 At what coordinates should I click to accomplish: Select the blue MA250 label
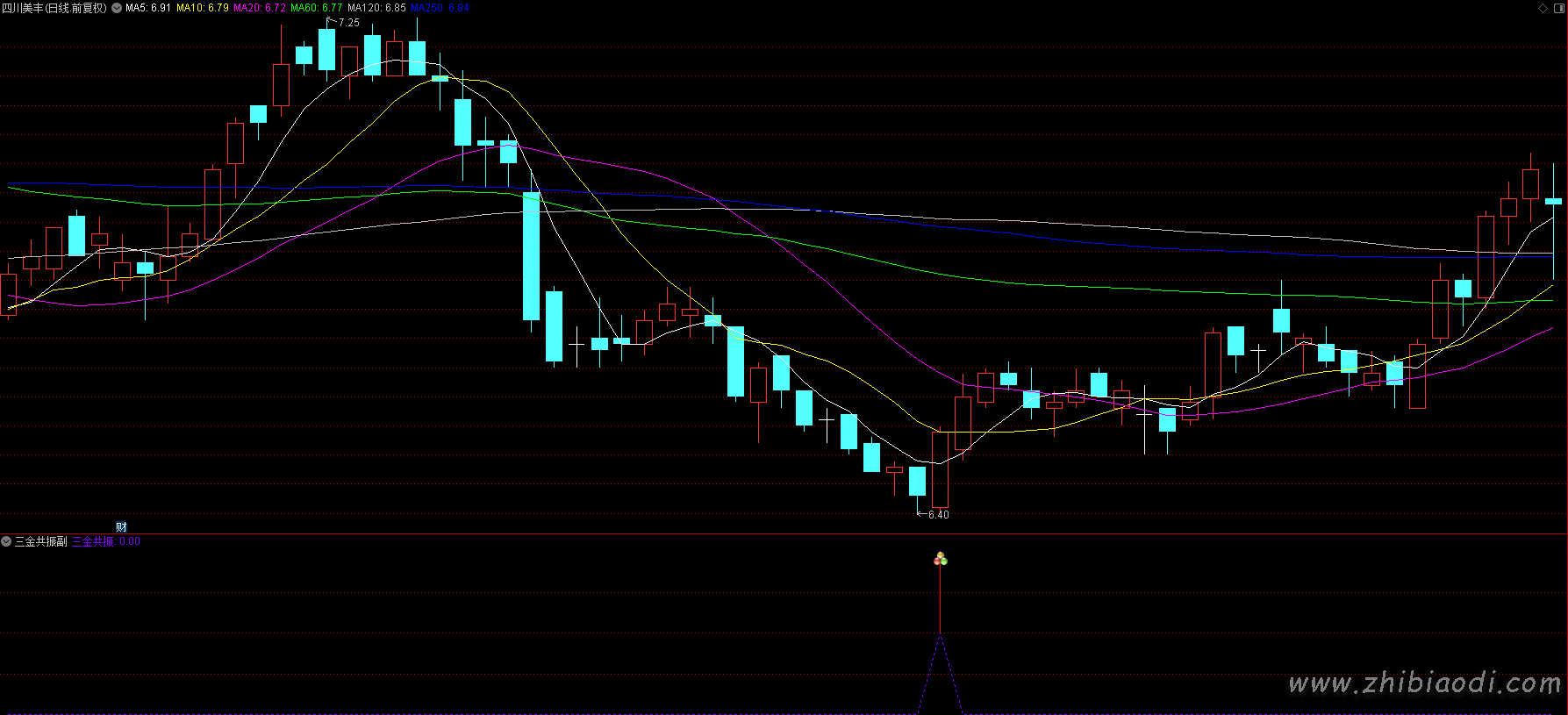coord(440,8)
